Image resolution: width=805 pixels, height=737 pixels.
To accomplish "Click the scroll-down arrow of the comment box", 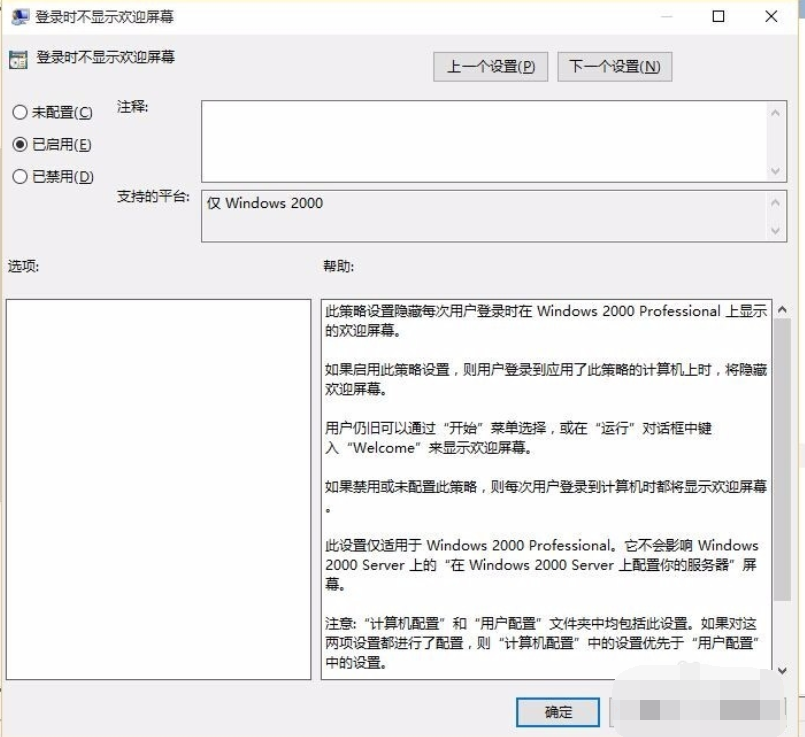I will pos(777,168).
